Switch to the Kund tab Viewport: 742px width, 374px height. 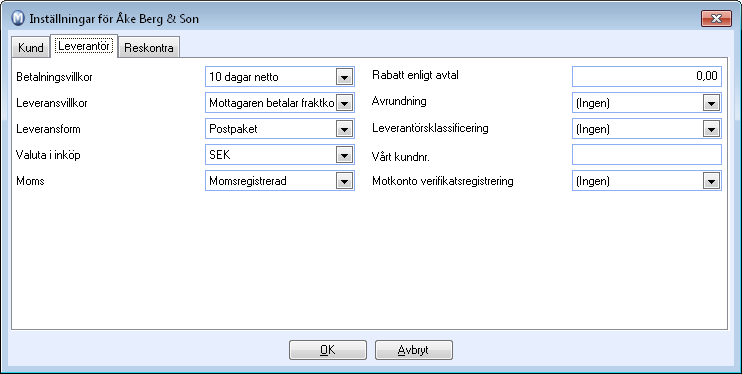tap(31, 47)
